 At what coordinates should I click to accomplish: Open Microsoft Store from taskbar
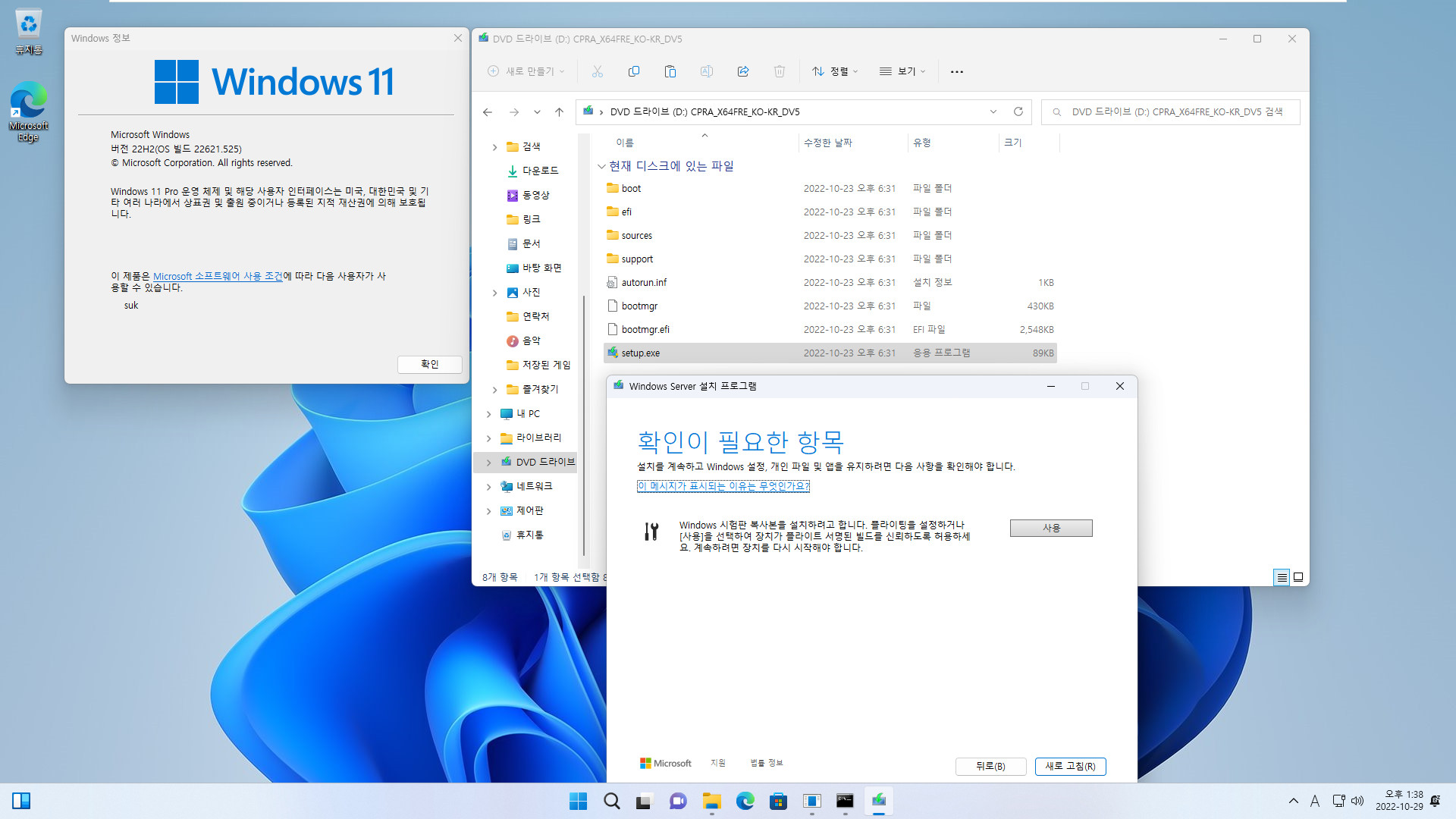[x=778, y=801]
